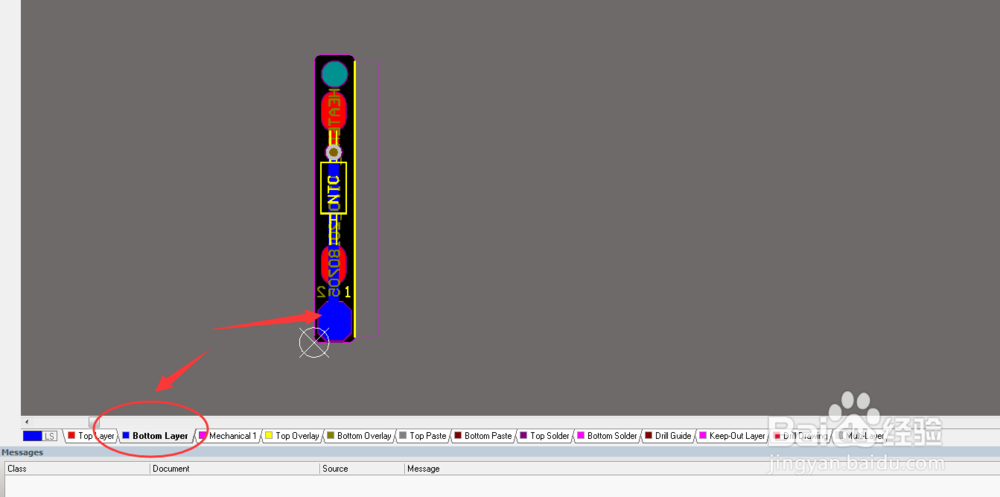1000x497 pixels.
Task: Select the teal round pad at the top
Action: pyautogui.click(x=334, y=74)
